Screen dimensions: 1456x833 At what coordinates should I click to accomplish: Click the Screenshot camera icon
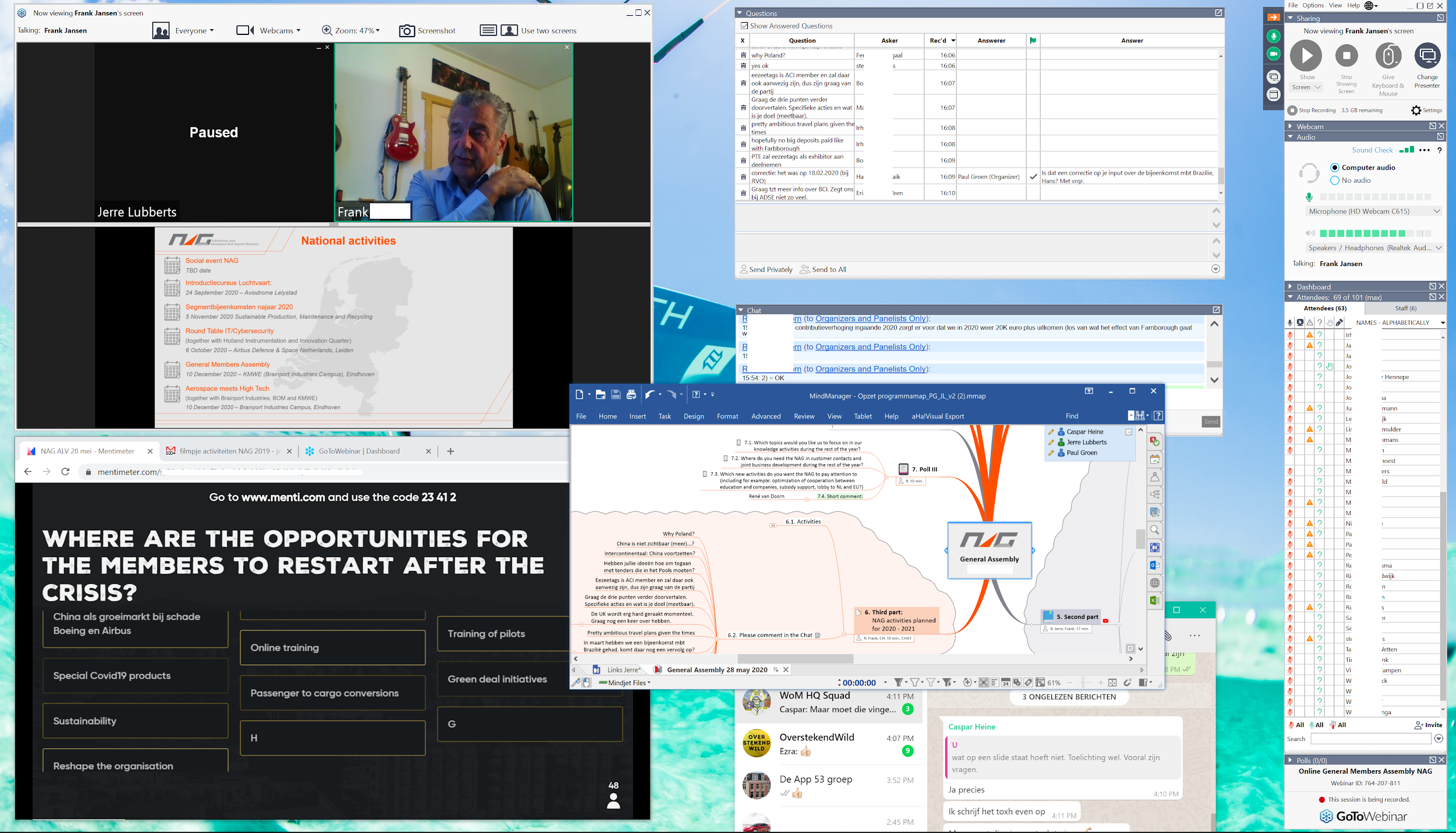point(407,31)
